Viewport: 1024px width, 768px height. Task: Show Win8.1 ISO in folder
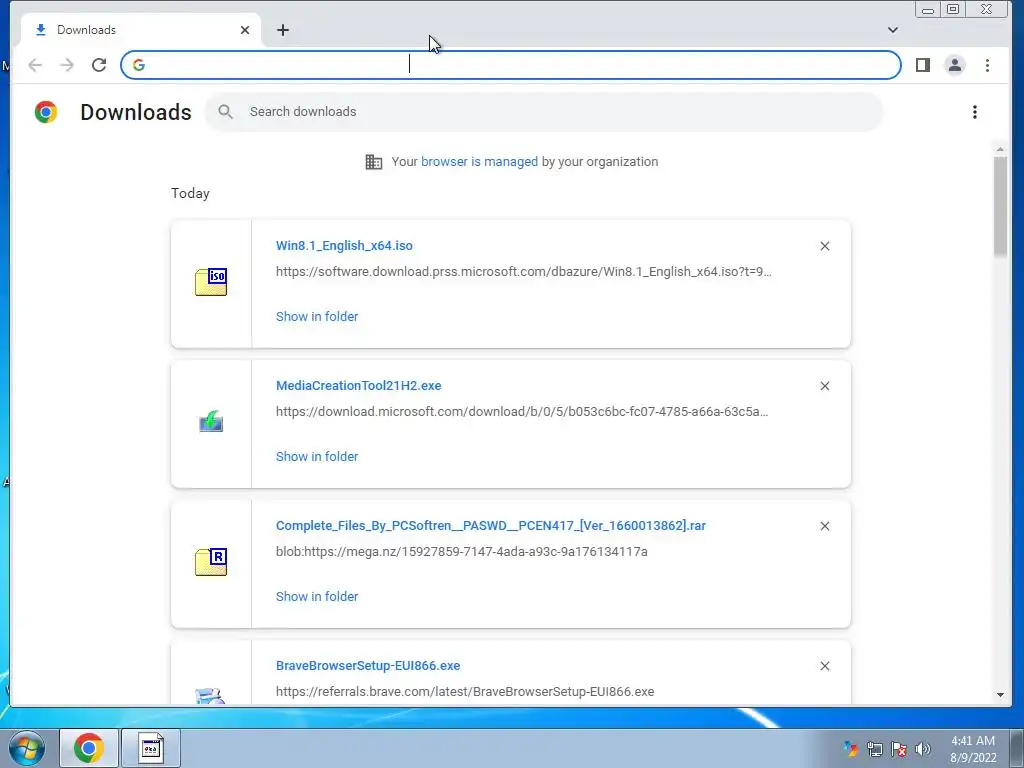(317, 317)
